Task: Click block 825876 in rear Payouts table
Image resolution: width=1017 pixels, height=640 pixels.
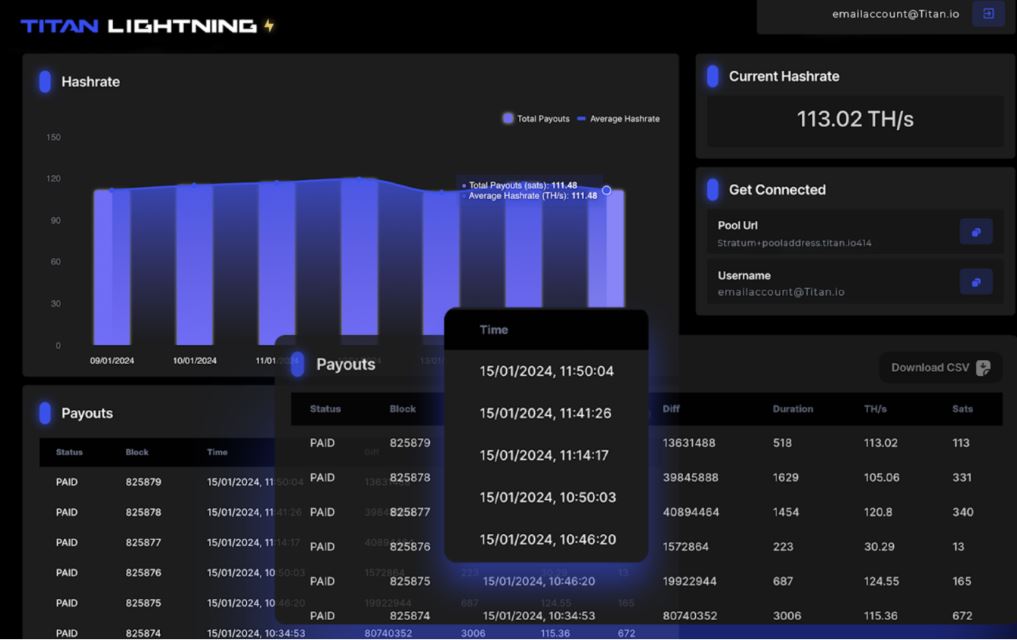Action: pos(143,573)
